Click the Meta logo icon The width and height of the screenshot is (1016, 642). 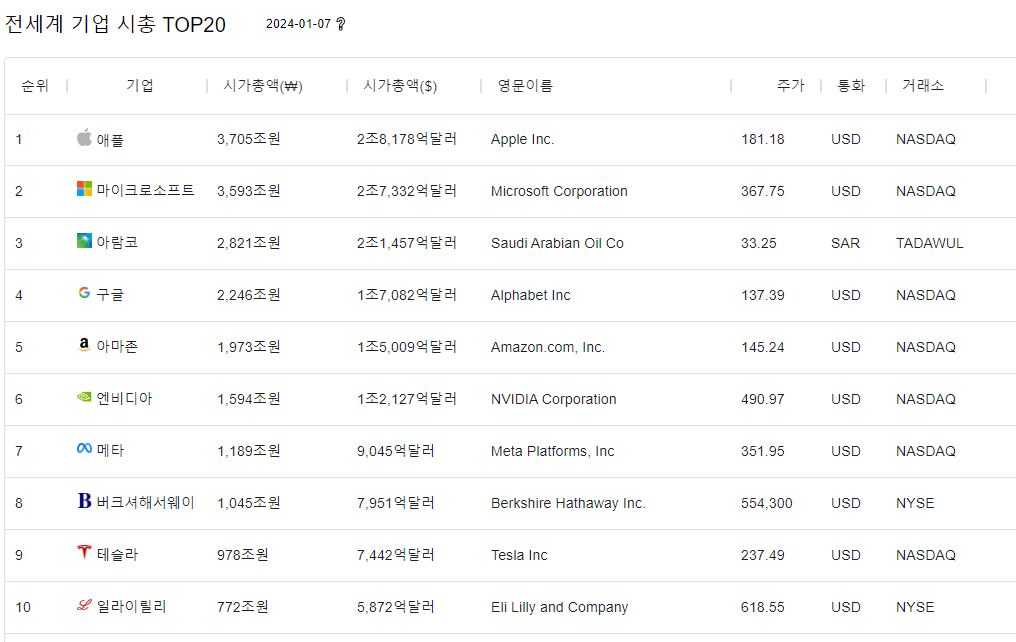point(84,448)
